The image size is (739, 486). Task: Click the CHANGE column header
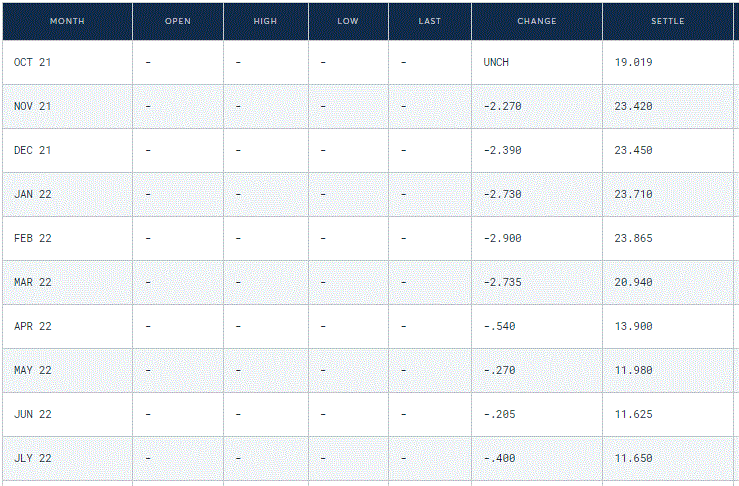coord(537,21)
